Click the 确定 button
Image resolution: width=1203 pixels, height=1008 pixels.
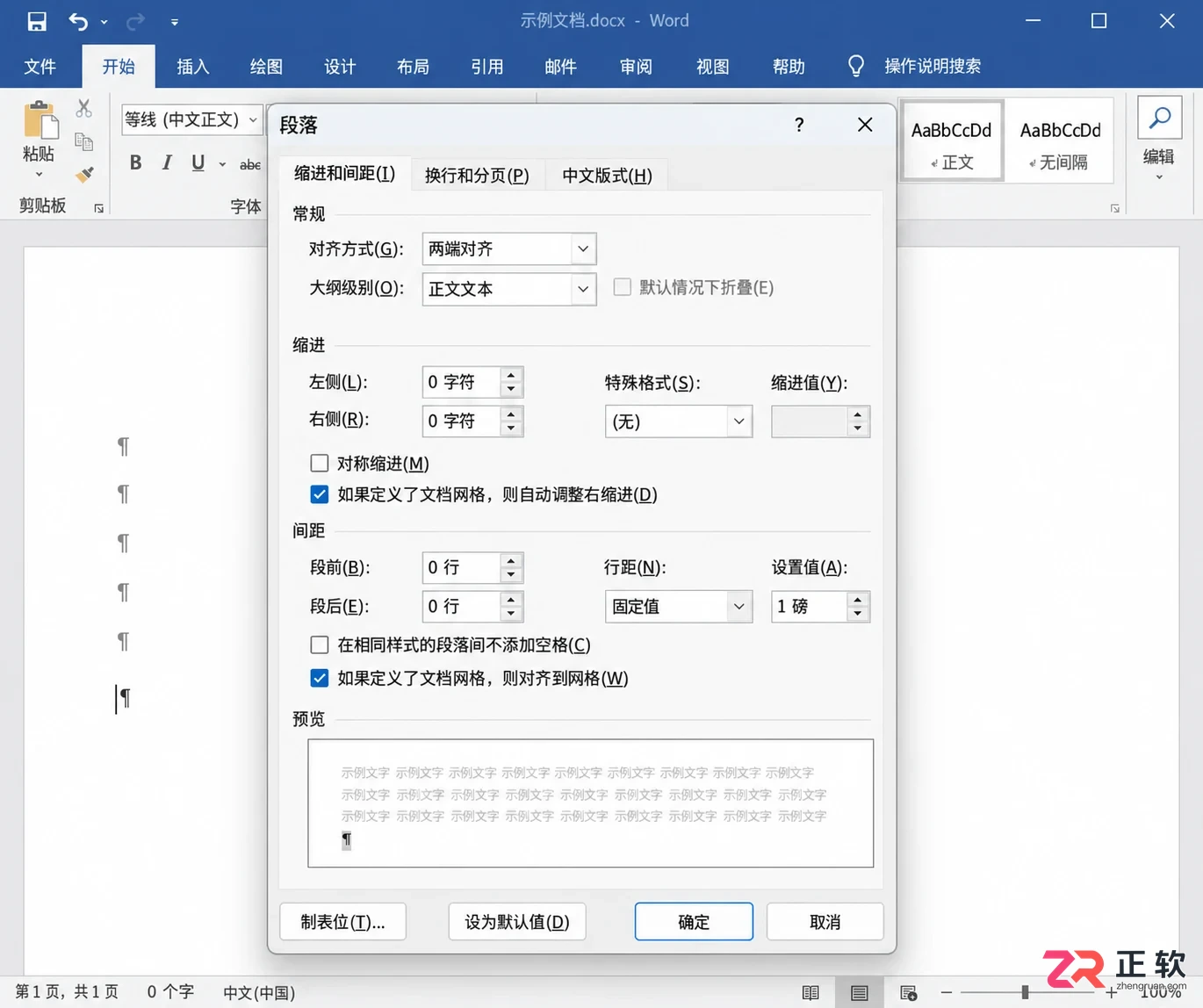[694, 922]
